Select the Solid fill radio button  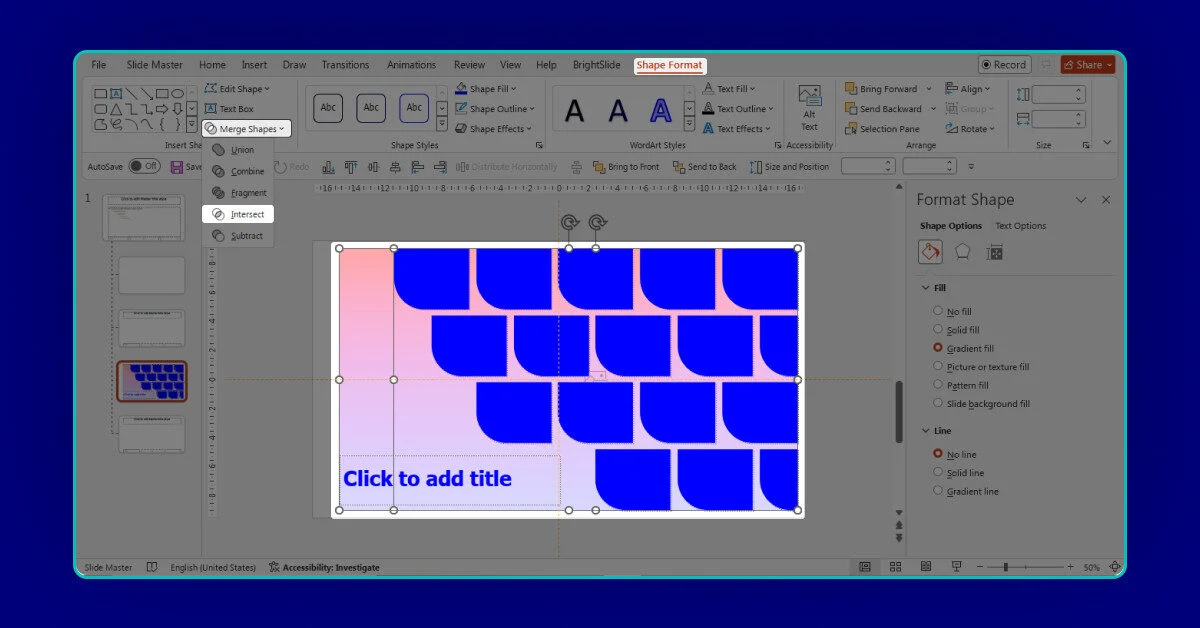coord(938,330)
